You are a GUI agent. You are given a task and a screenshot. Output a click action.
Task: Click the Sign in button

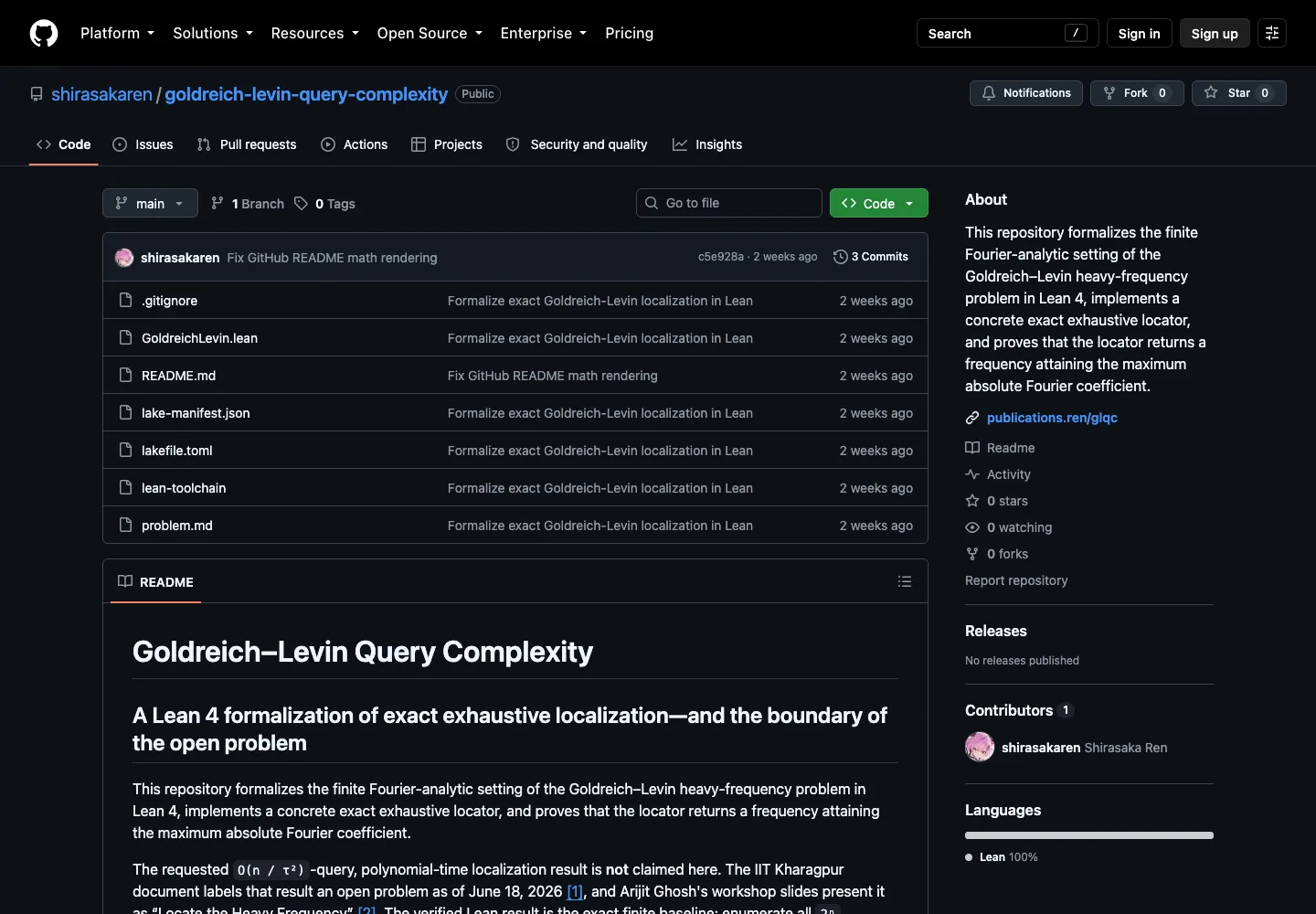(x=1139, y=33)
